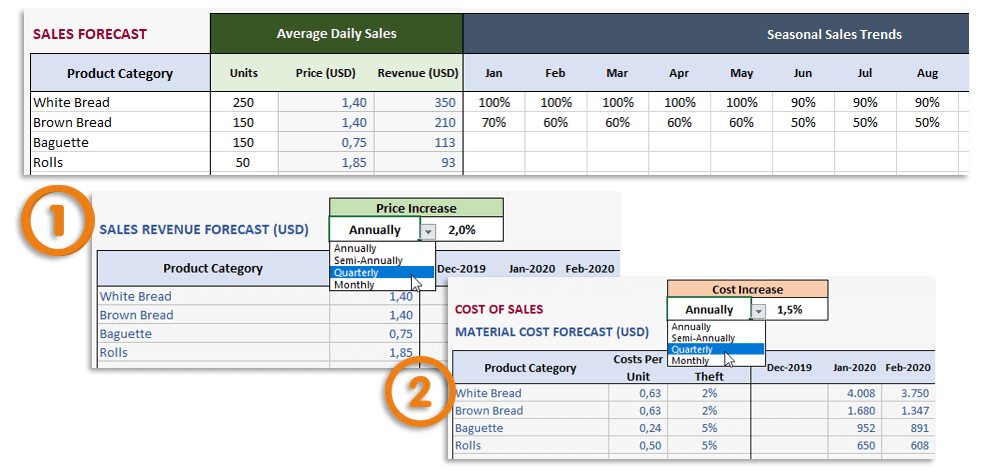Click Brown Bread Aug seasonal value 50%

pyautogui.click(x=927, y=122)
